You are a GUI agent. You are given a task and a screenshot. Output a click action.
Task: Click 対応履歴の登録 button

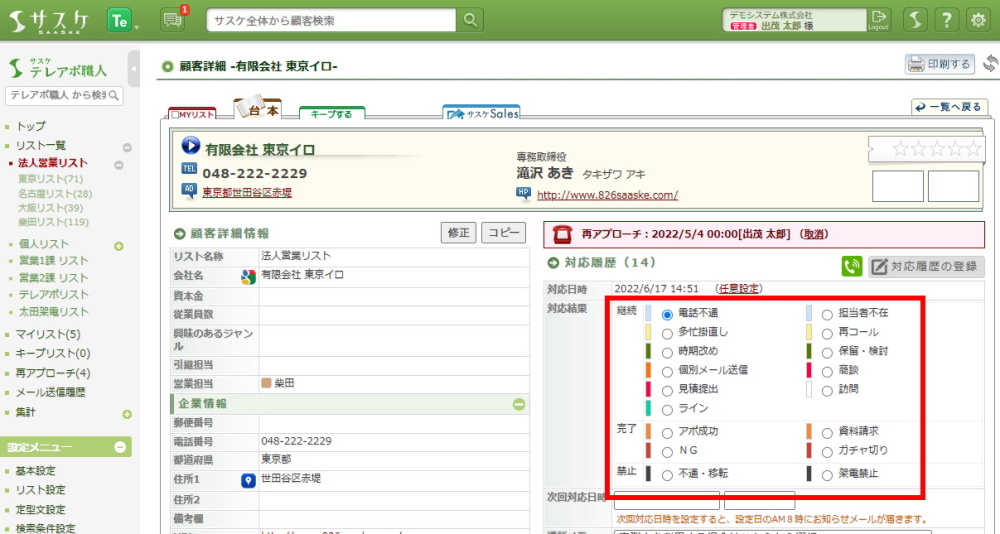pyautogui.click(x=926, y=267)
